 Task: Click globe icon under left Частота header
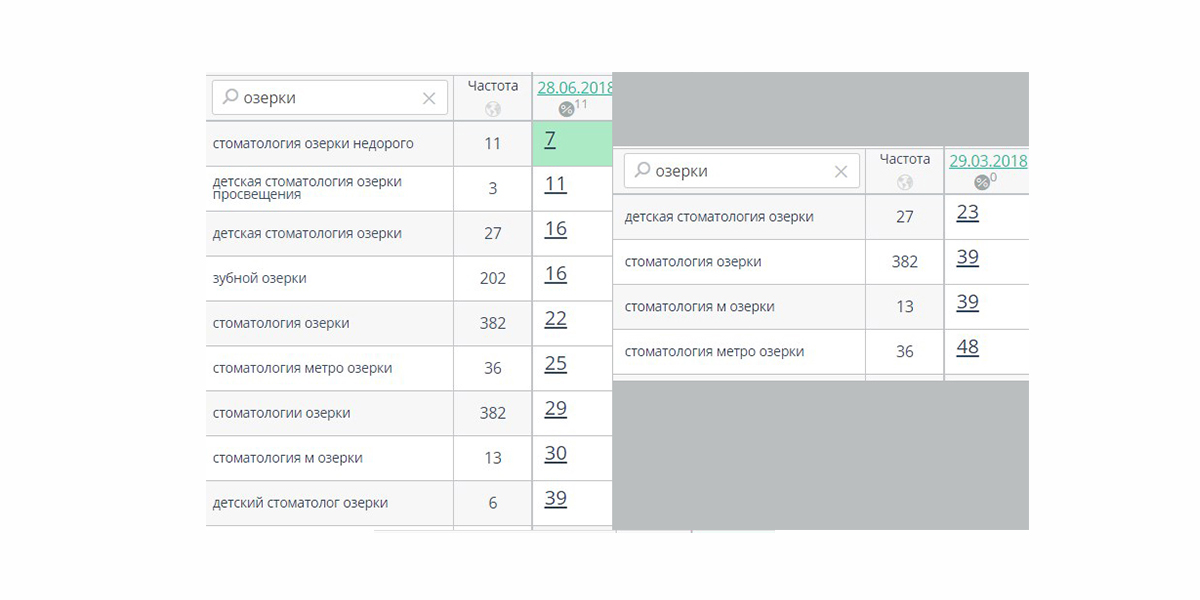[x=492, y=109]
